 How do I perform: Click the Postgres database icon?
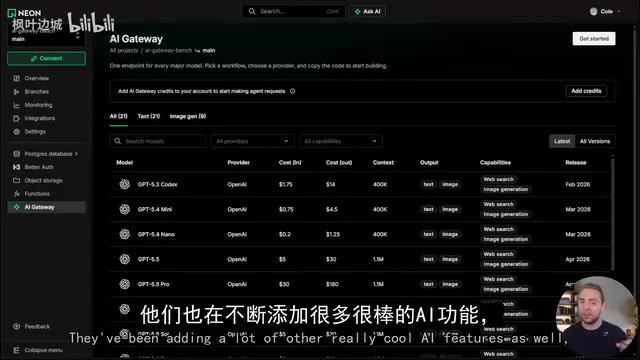pyautogui.click(x=16, y=154)
